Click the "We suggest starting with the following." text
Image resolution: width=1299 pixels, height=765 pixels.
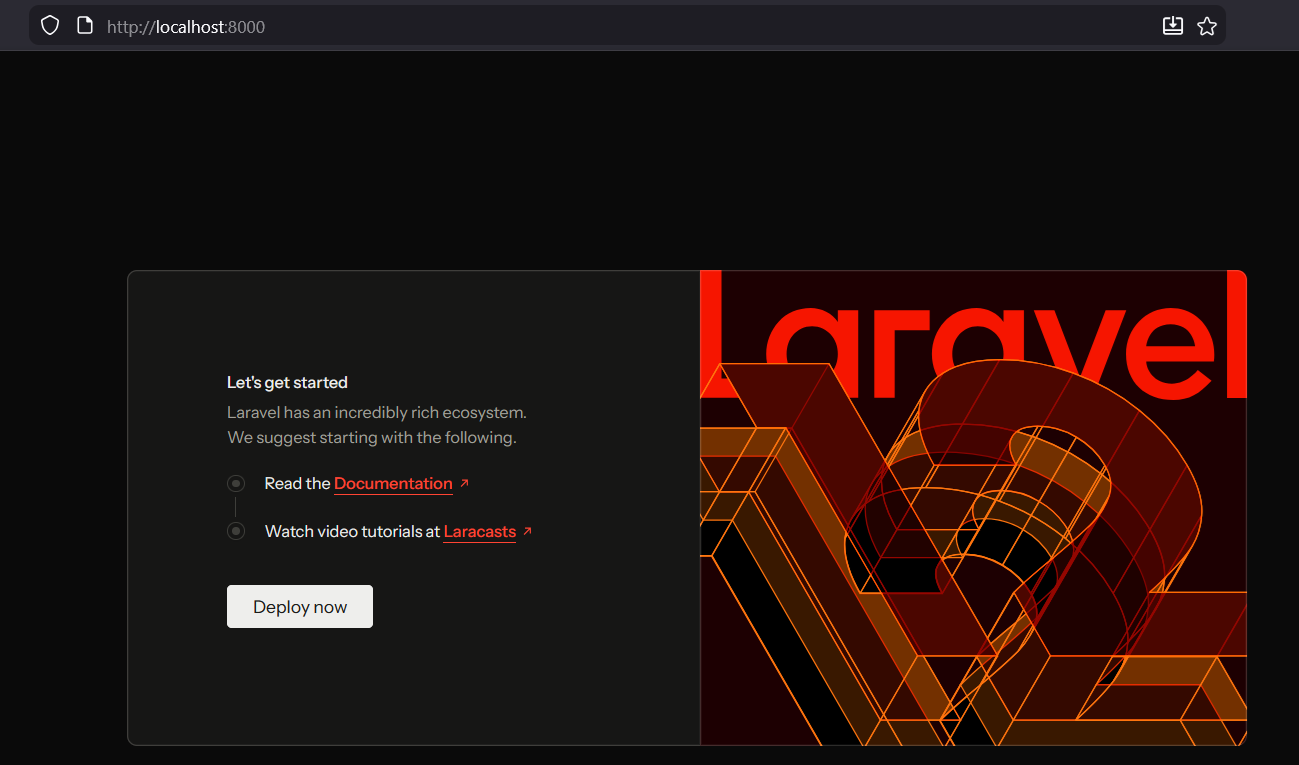(x=372, y=438)
